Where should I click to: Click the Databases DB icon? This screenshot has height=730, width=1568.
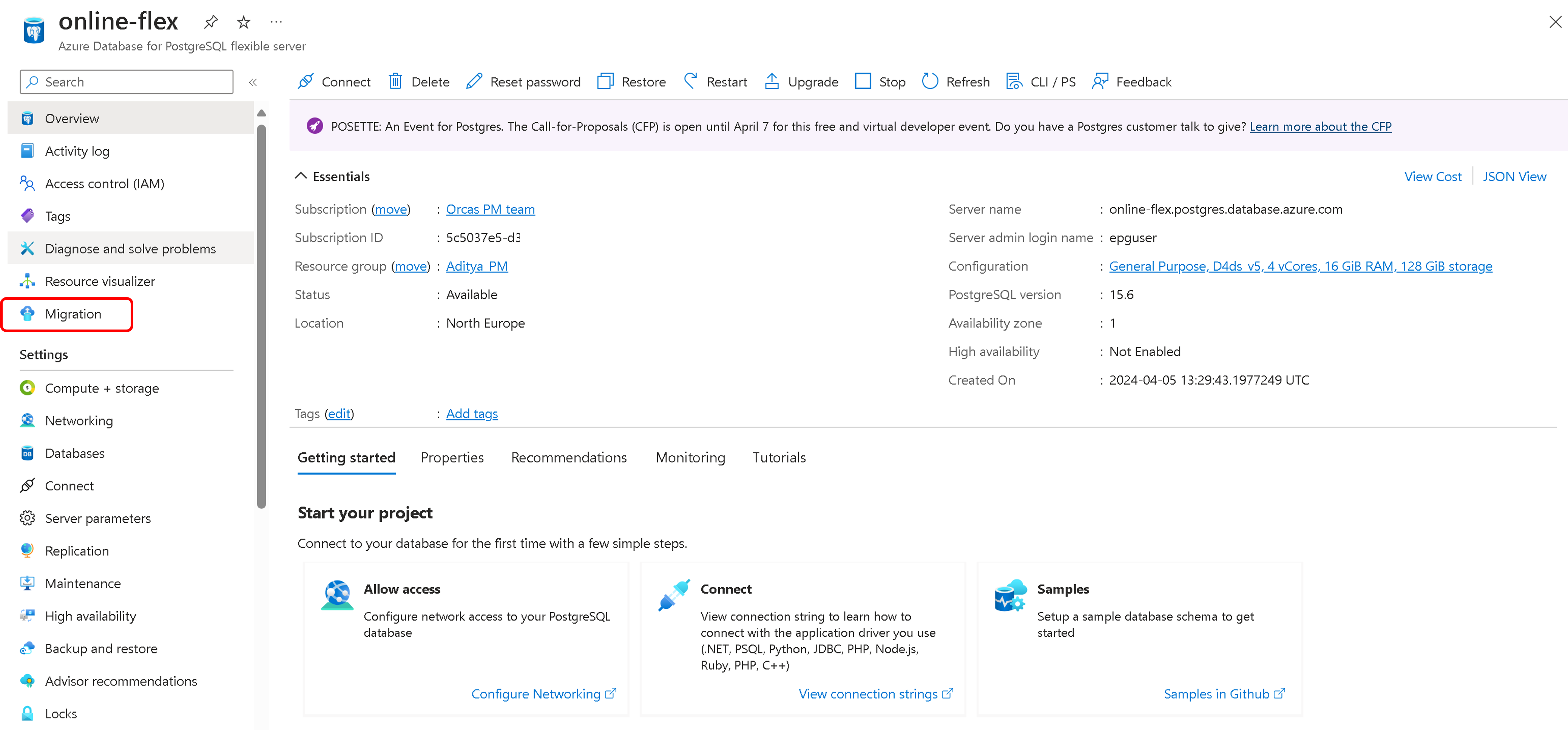(x=28, y=453)
